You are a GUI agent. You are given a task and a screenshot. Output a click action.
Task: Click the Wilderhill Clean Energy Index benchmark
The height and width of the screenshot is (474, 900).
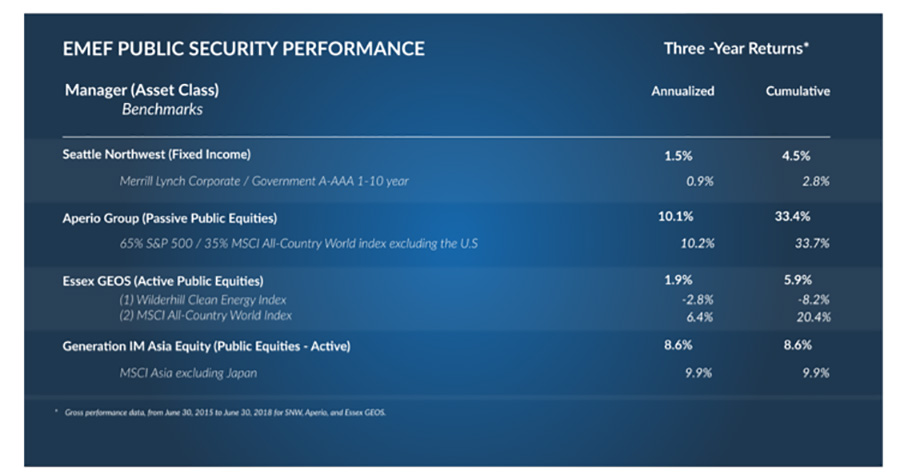[x=203, y=300]
